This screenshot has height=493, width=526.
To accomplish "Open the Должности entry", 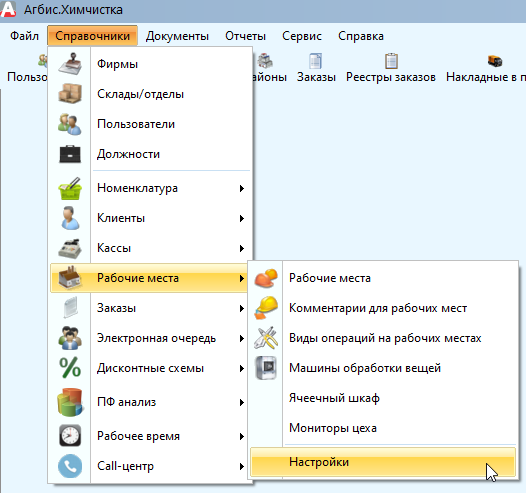I will [151, 154].
